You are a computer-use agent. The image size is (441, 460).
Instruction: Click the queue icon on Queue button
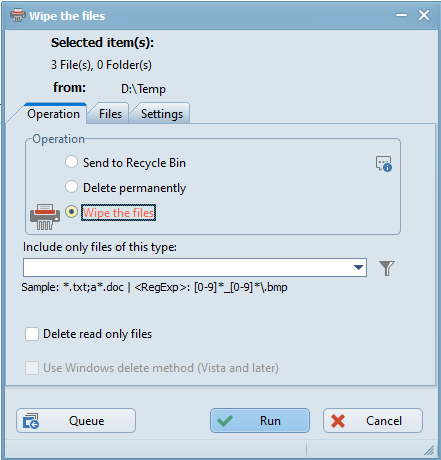point(31,421)
